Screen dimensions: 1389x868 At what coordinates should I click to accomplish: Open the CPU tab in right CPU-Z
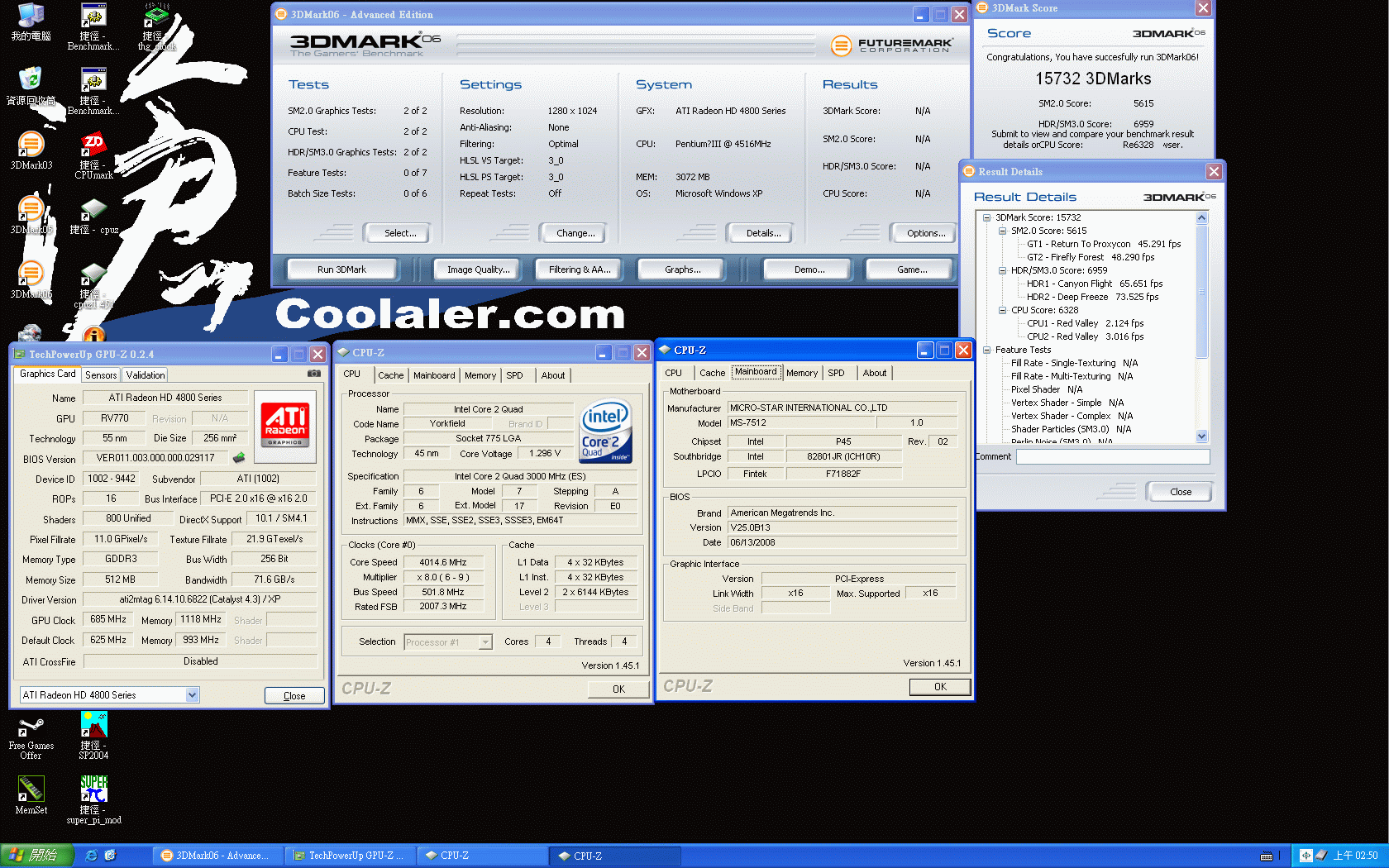click(674, 373)
